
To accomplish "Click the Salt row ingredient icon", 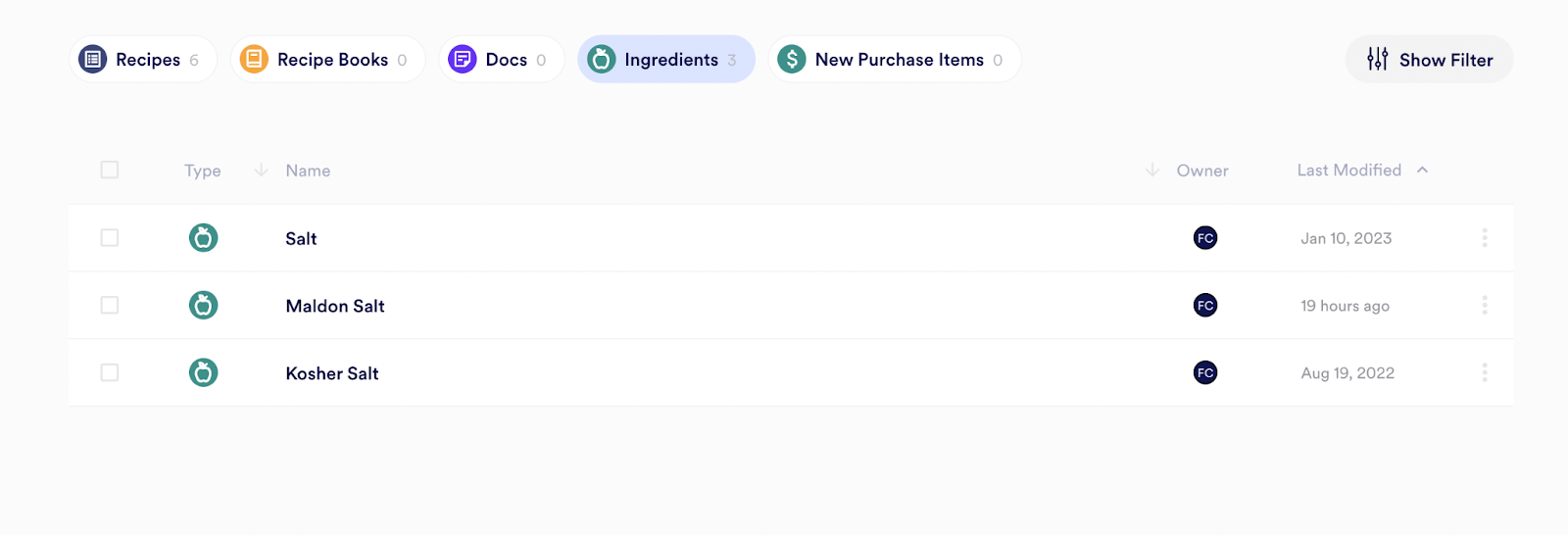I will click(x=203, y=238).
